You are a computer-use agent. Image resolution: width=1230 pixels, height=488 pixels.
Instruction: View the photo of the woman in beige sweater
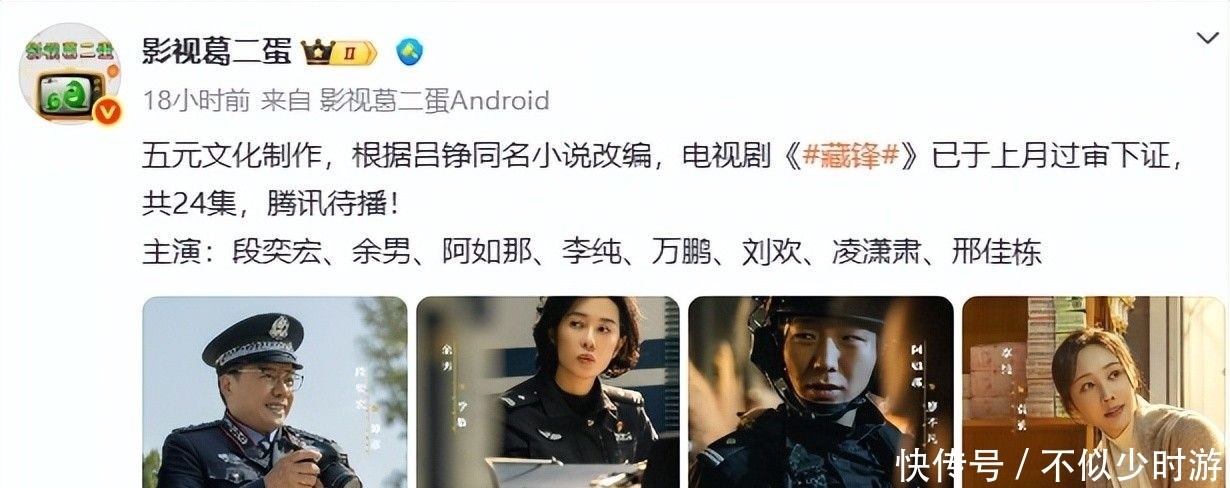(x=1094, y=392)
